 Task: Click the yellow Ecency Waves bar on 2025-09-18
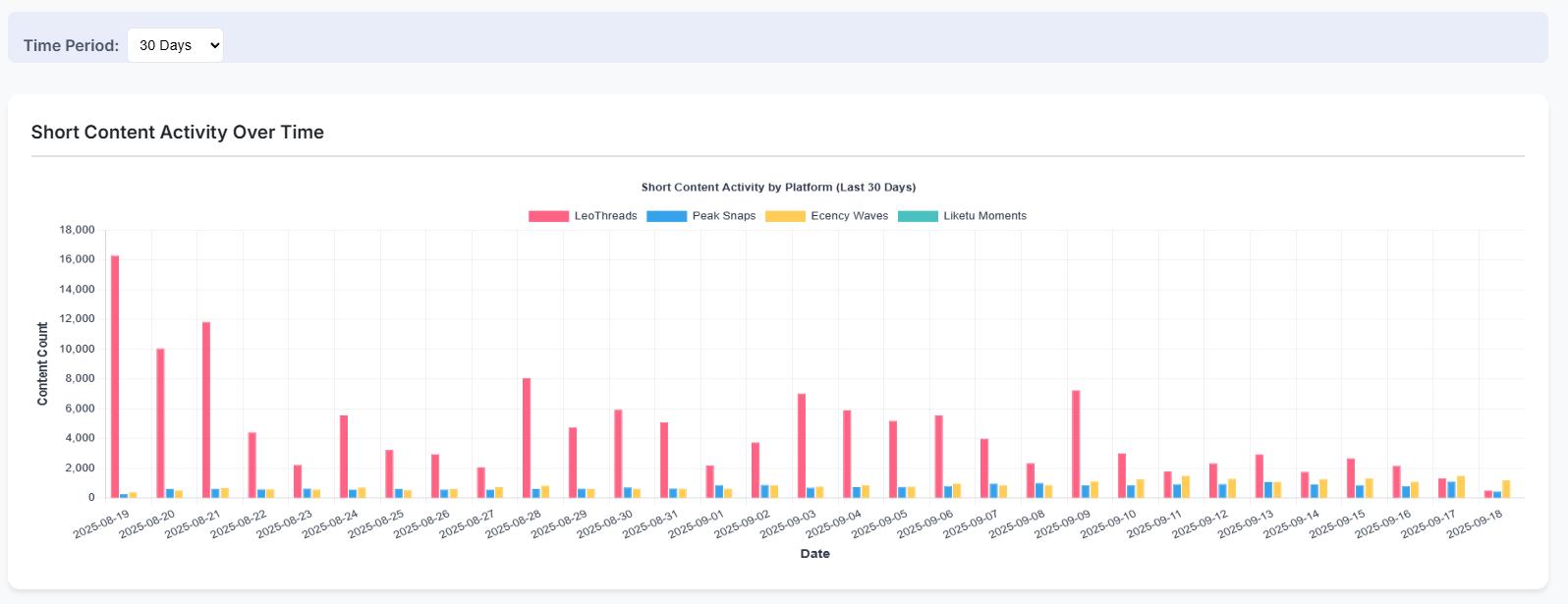click(x=1506, y=489)
